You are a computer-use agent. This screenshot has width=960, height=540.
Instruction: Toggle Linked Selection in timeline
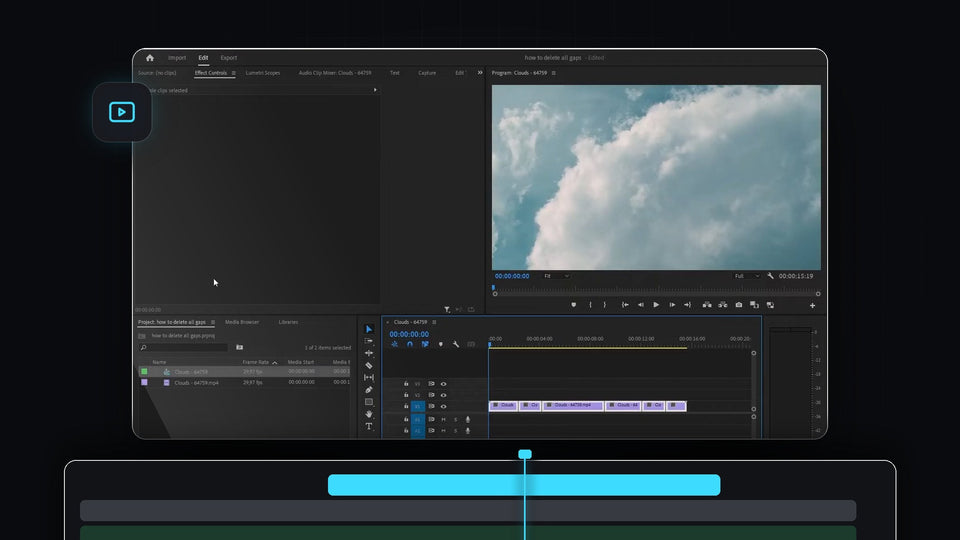click(425, 344)
